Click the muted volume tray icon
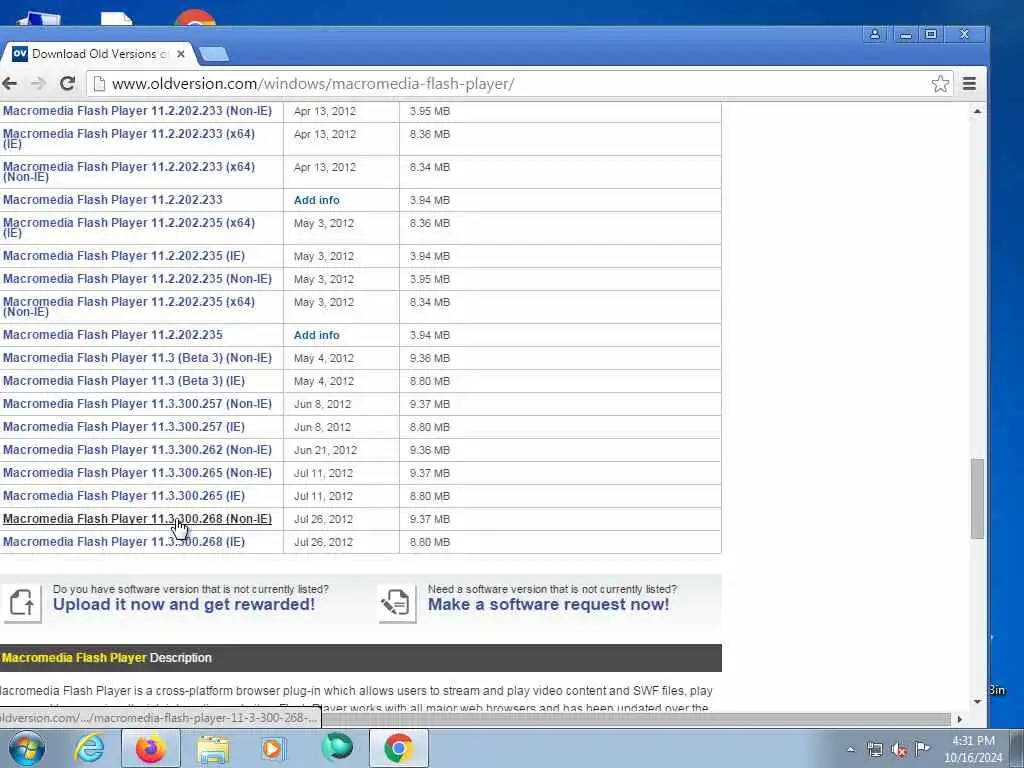The height and width of the screenshot is (768, 1024). coord(899,749)
